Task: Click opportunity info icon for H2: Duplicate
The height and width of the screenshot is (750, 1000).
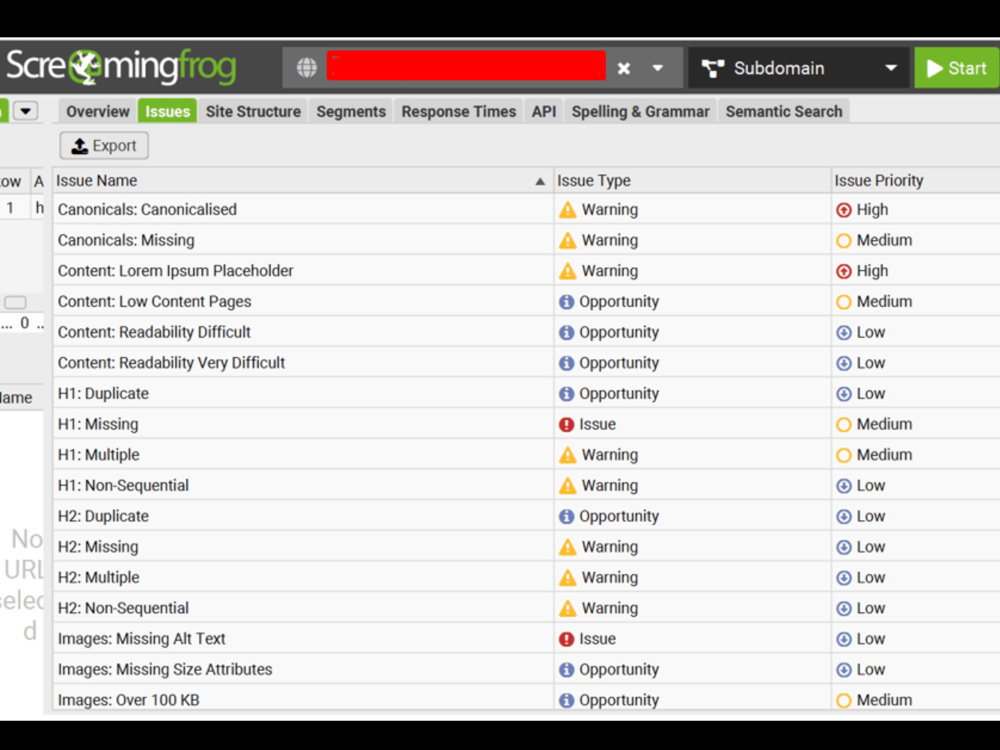Action: pyautogui.click(x=566, y=516)
